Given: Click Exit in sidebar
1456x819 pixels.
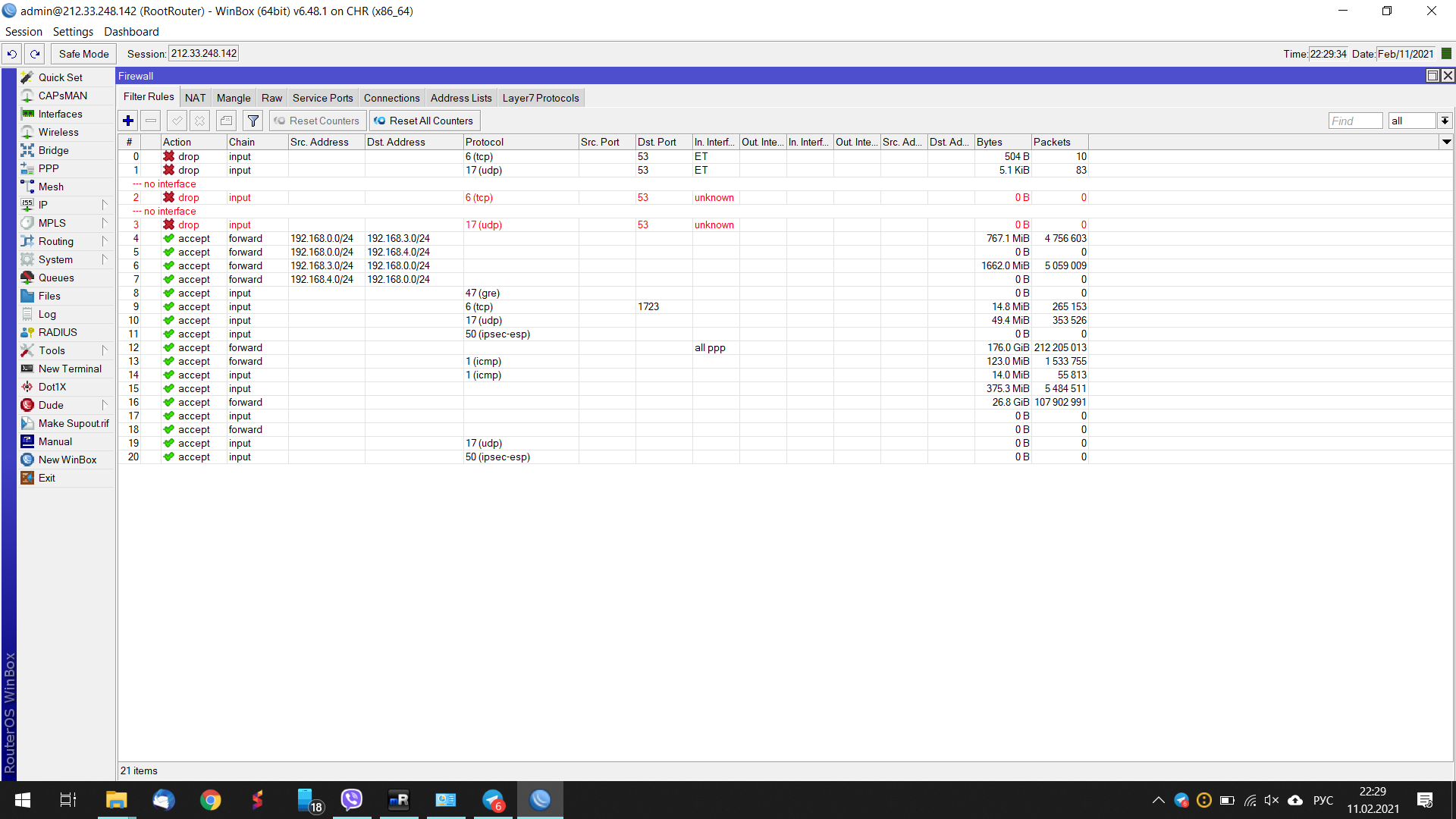Looking at the screenshot, I should [47, 478].
